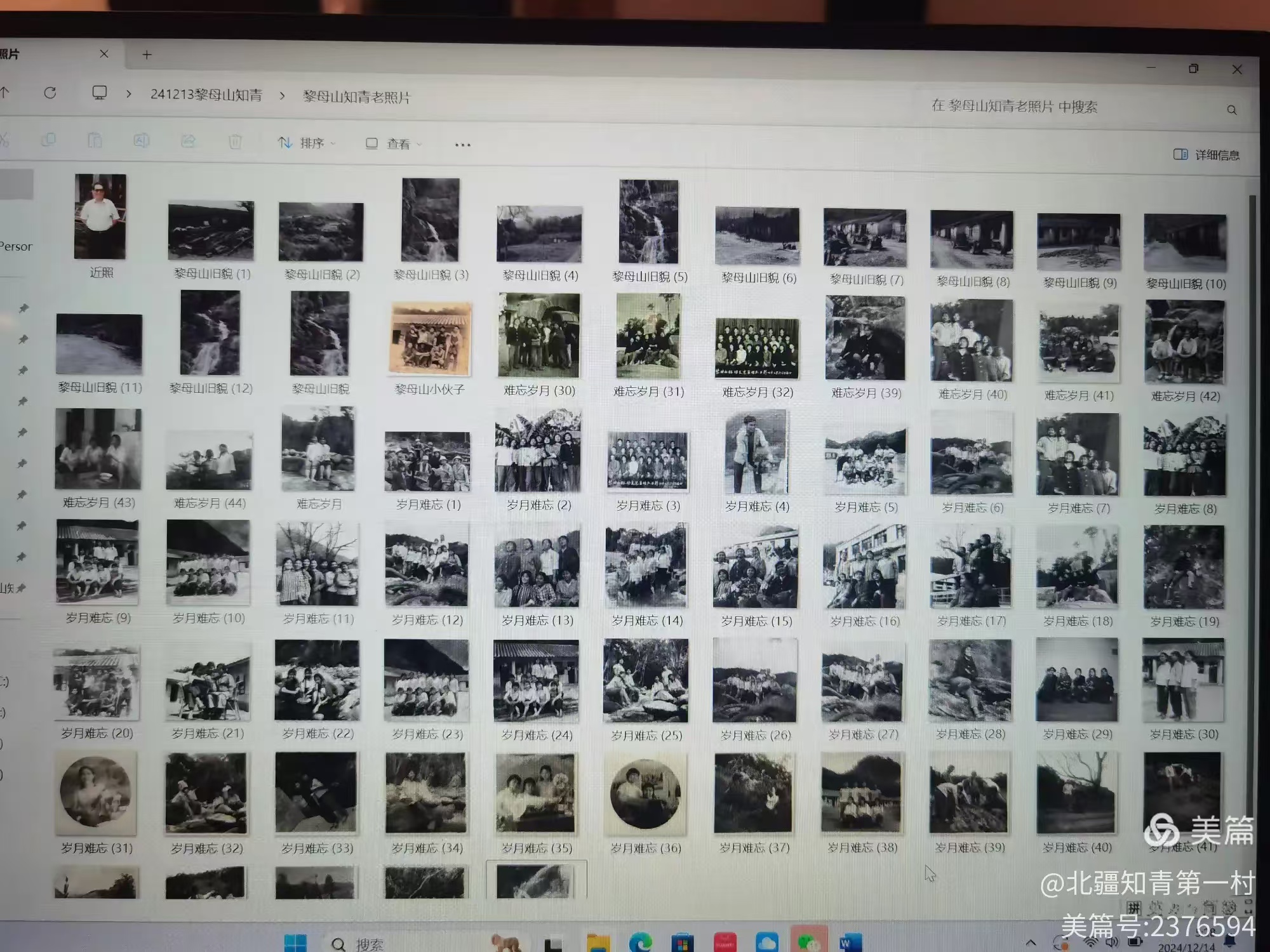Screen dimensions: 1270x952
Task: Open the Word icon on the taskbar
Action: [x=850, y=943]
